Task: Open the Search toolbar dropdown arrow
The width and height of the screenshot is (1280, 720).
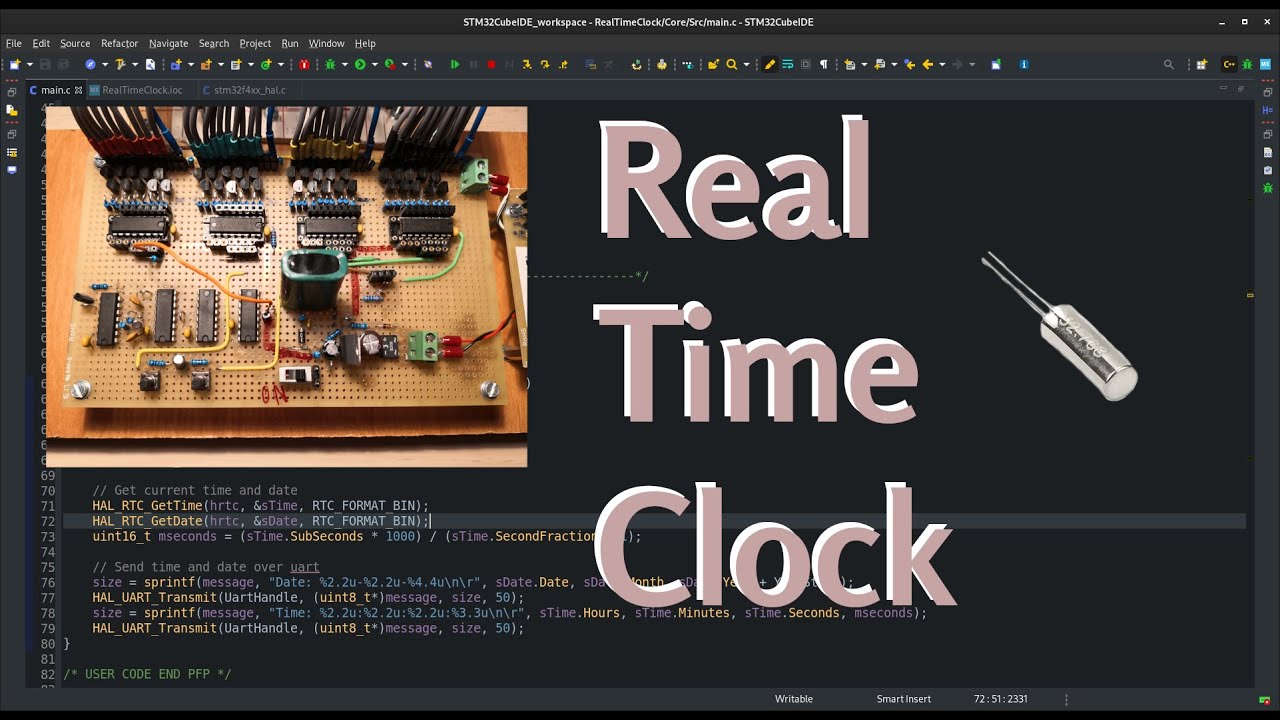Action: (x=746, y=64)
